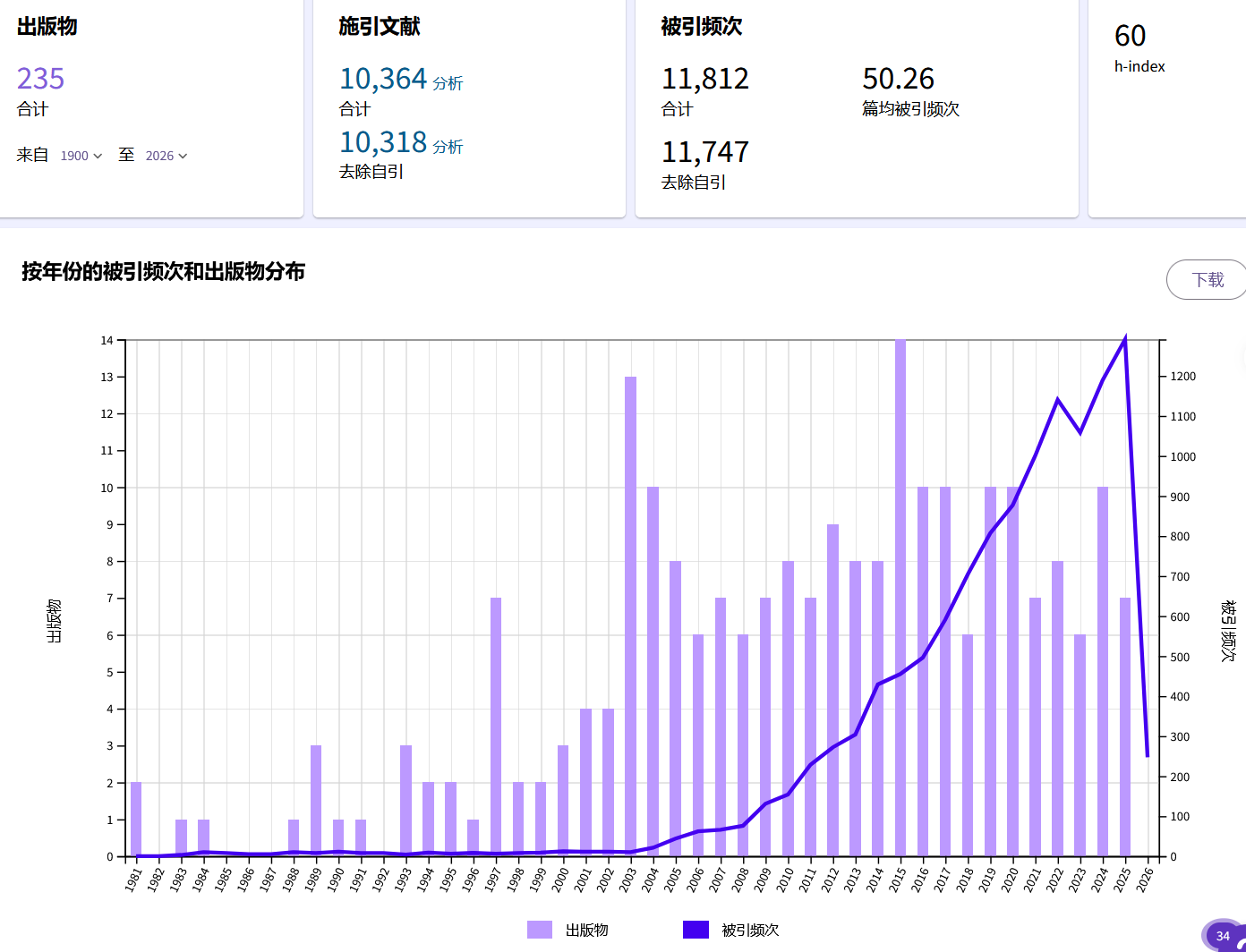Click the 1997 publications bar
The height and width of the screenshot is (952, 1246).
[x=496, y=727]
